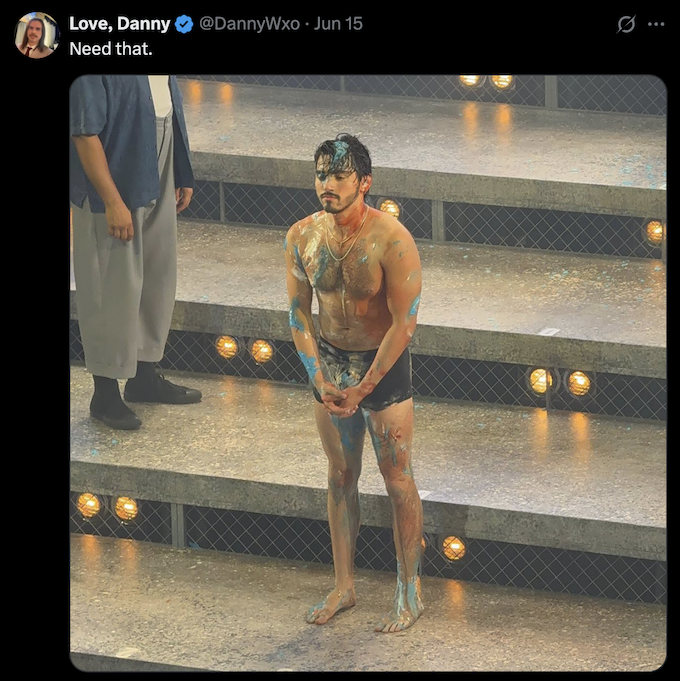Click the lone stage light at photo's right edge

[x=655, y=231]
